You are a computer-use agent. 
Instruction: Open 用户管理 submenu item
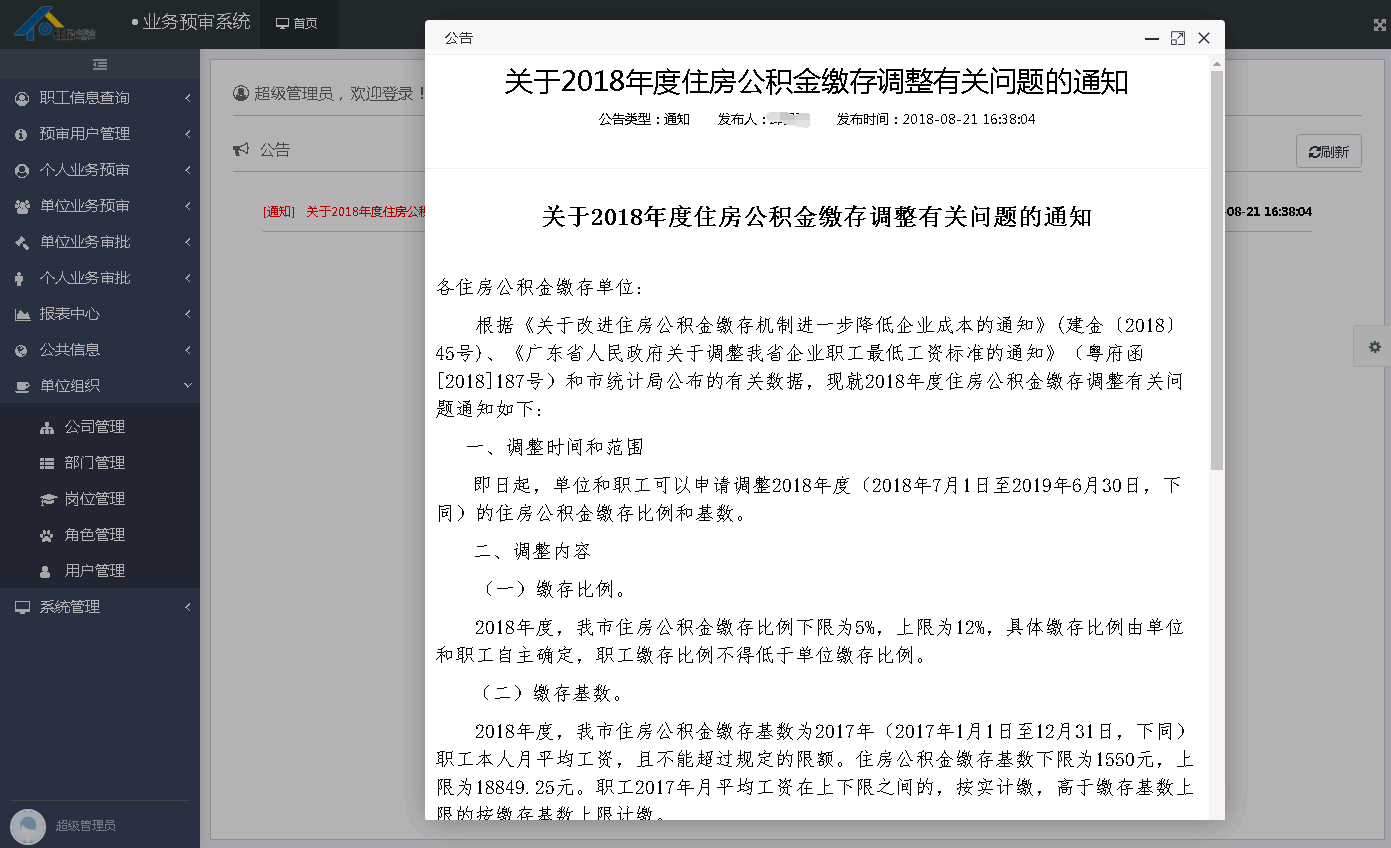[95, 571]
